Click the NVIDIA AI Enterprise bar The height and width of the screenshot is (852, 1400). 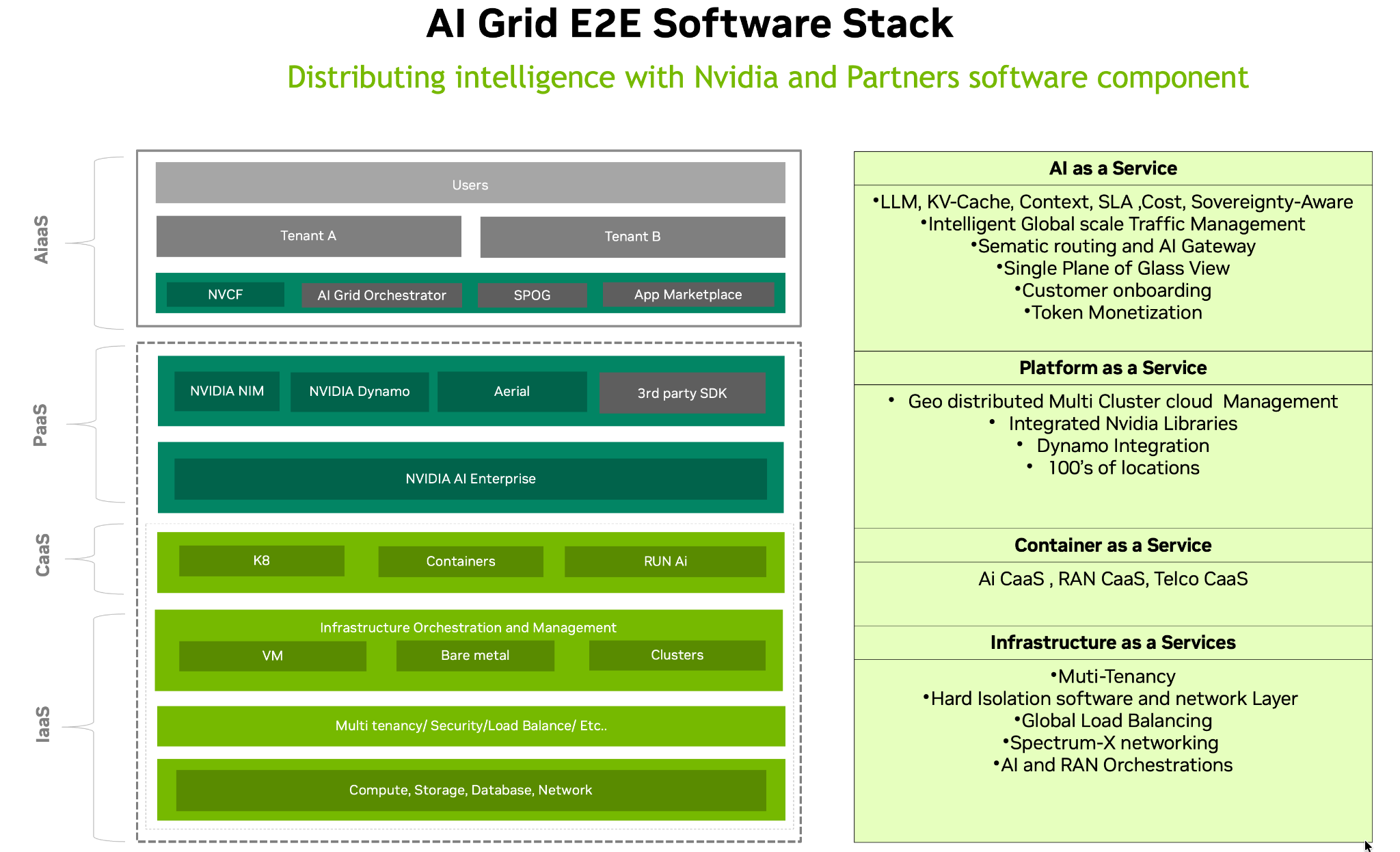click(x=470, y=479)
